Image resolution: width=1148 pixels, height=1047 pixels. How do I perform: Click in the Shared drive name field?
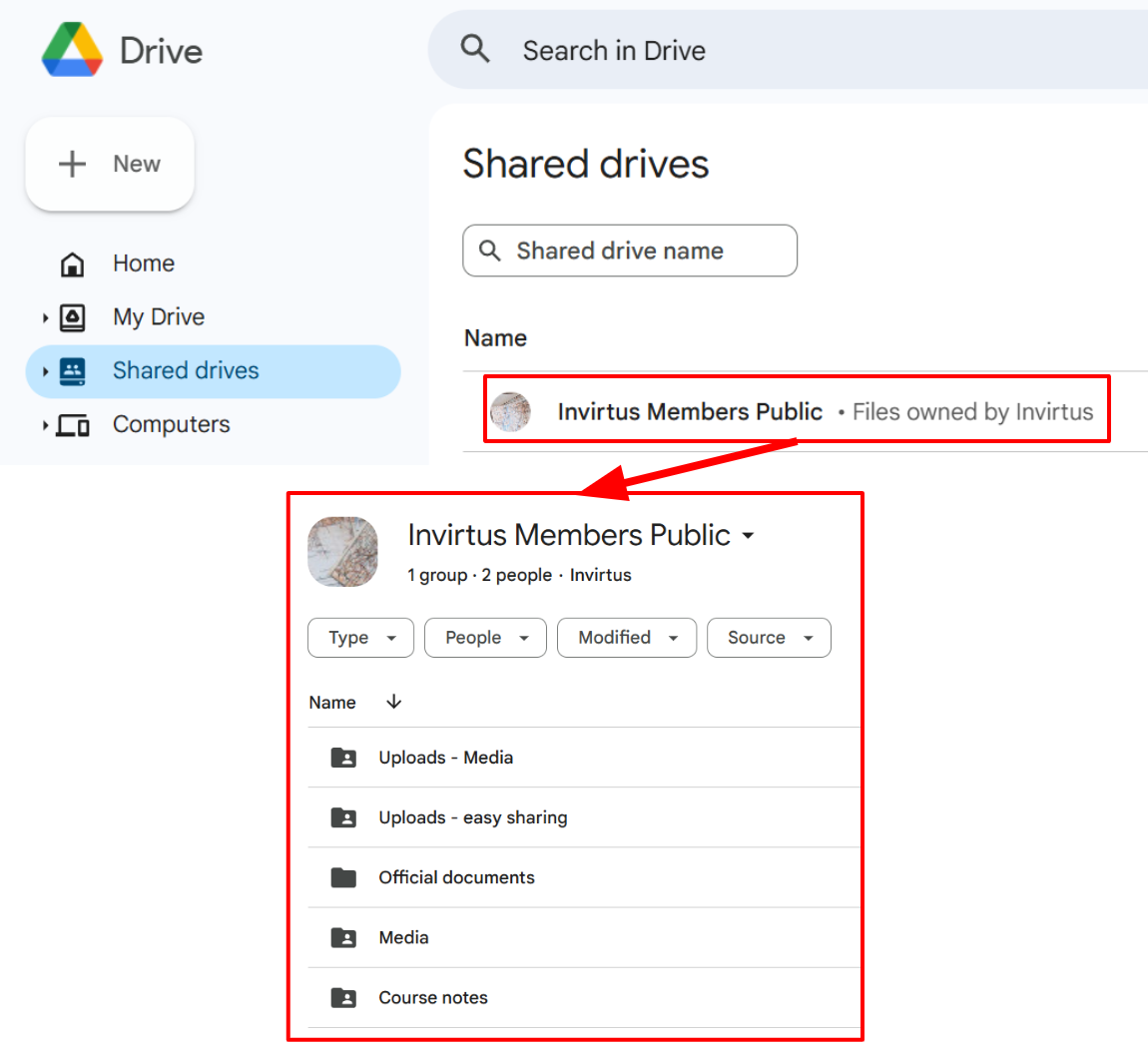630,251
